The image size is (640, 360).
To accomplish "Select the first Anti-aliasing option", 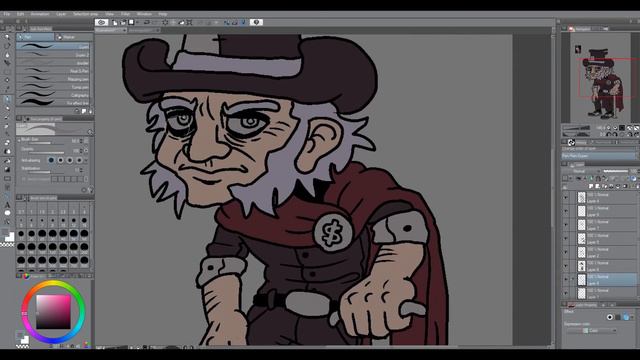I will pos(51,160).
